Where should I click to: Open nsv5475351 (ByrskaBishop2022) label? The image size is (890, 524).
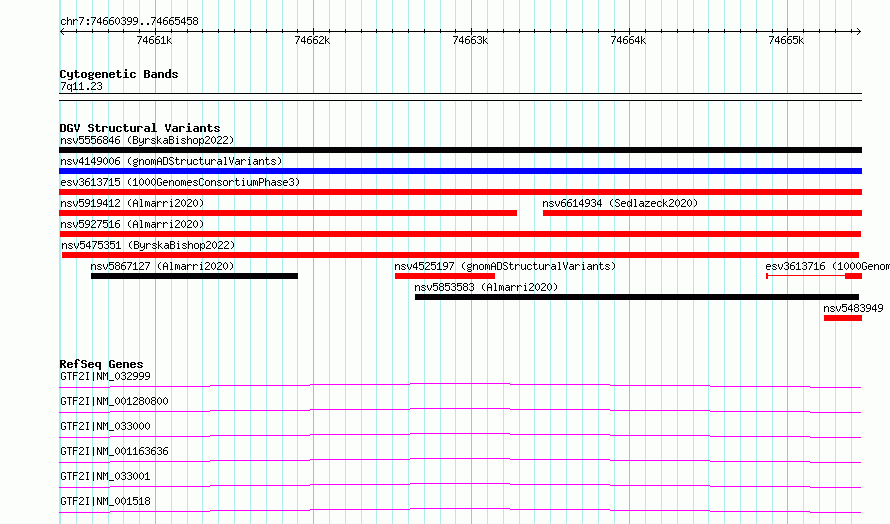[148, 245]
